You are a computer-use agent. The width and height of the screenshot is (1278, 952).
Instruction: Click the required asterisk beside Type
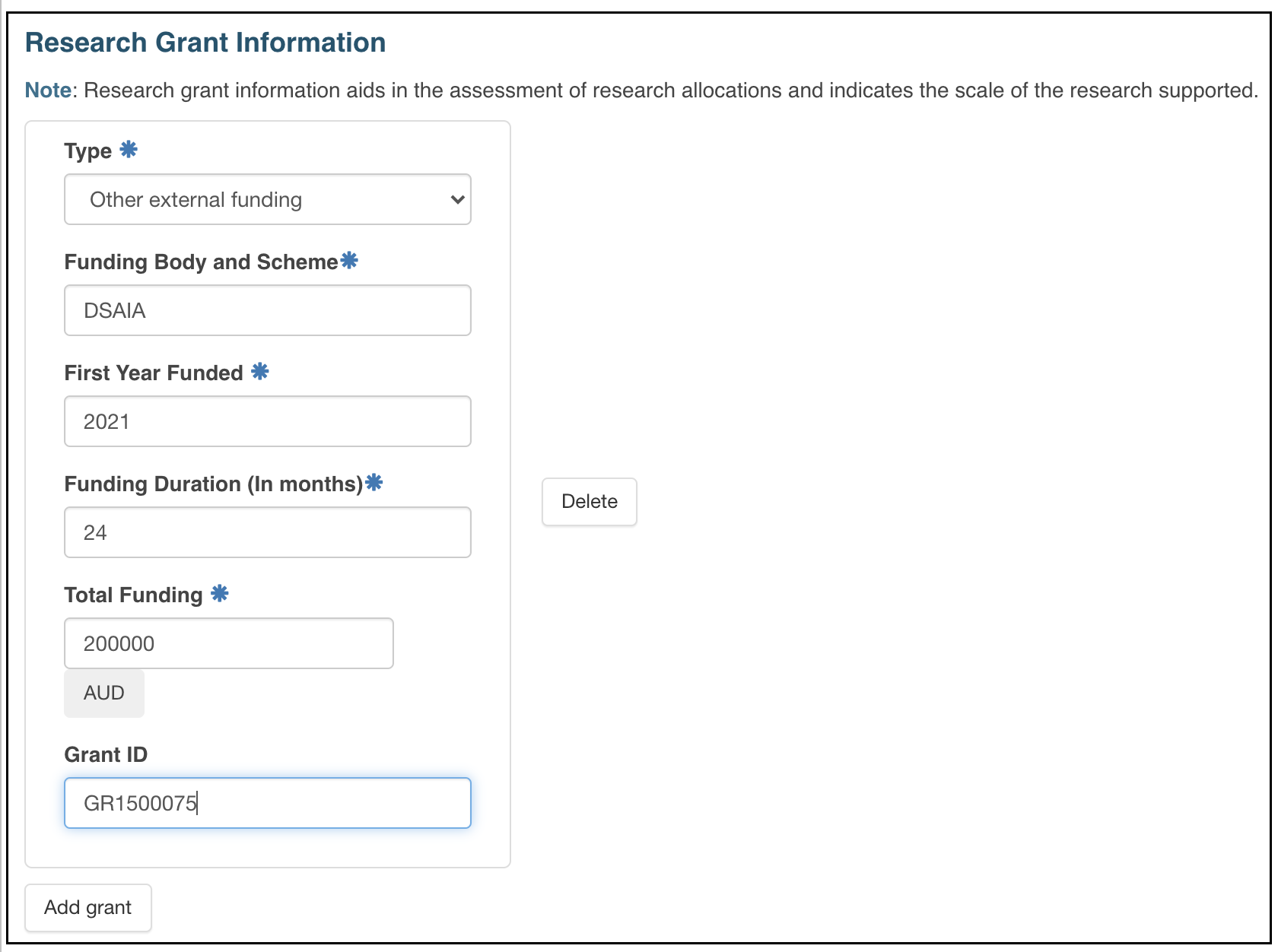[x=129, y=149]
